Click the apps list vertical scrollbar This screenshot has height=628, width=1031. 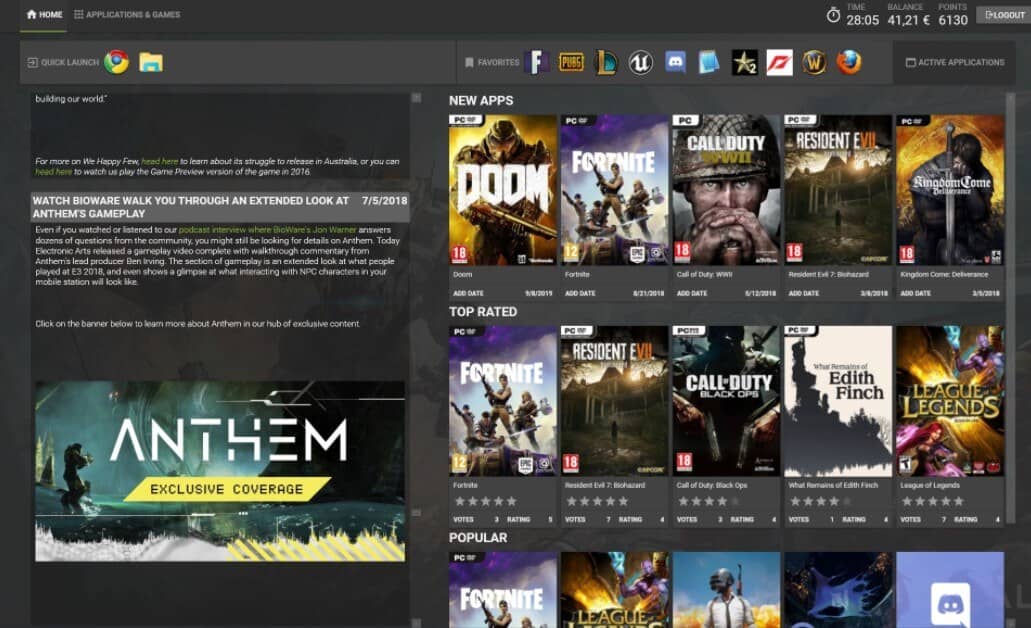click(1011, 309)
